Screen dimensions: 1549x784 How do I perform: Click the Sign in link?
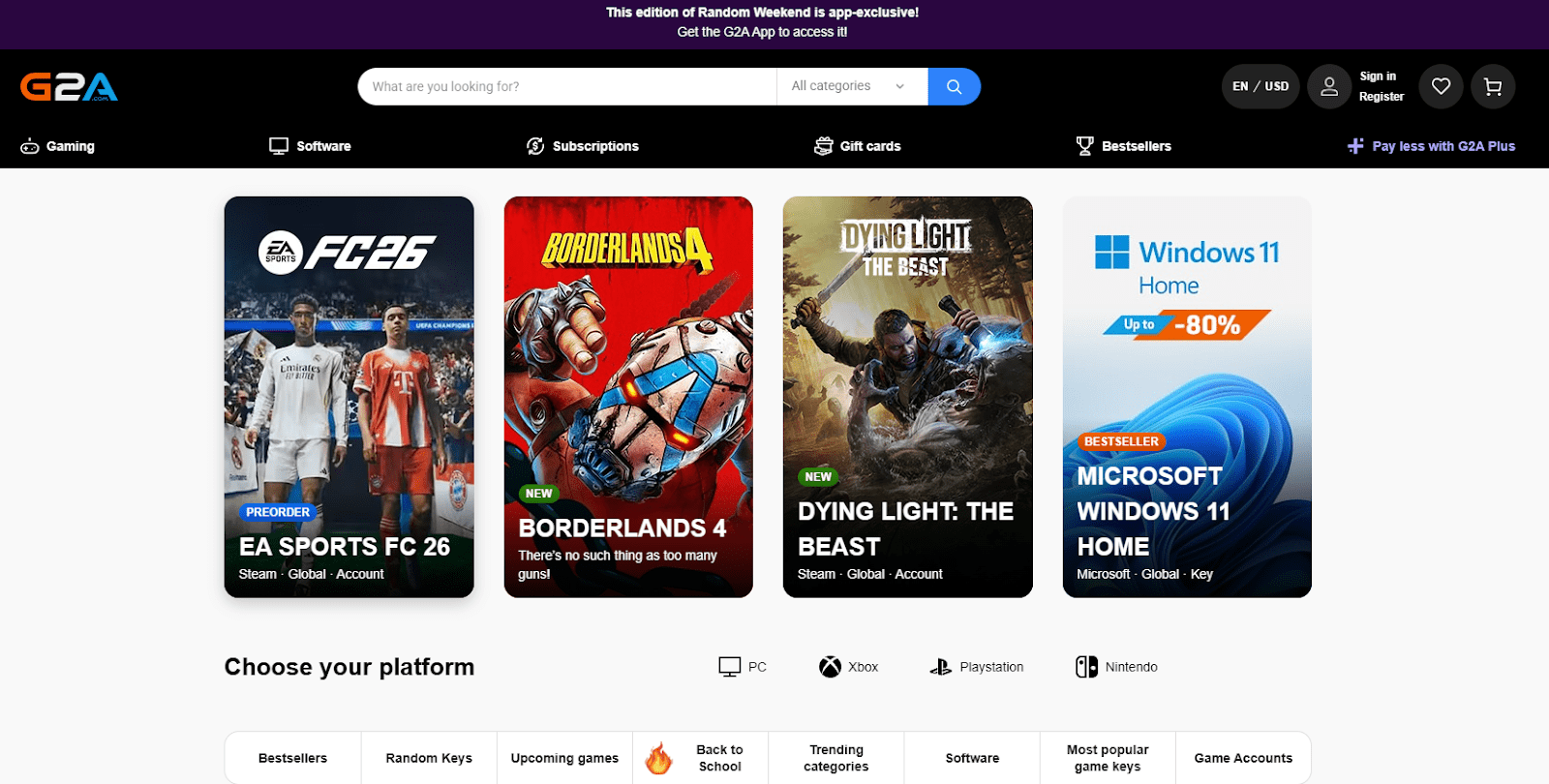(1377, 76)
